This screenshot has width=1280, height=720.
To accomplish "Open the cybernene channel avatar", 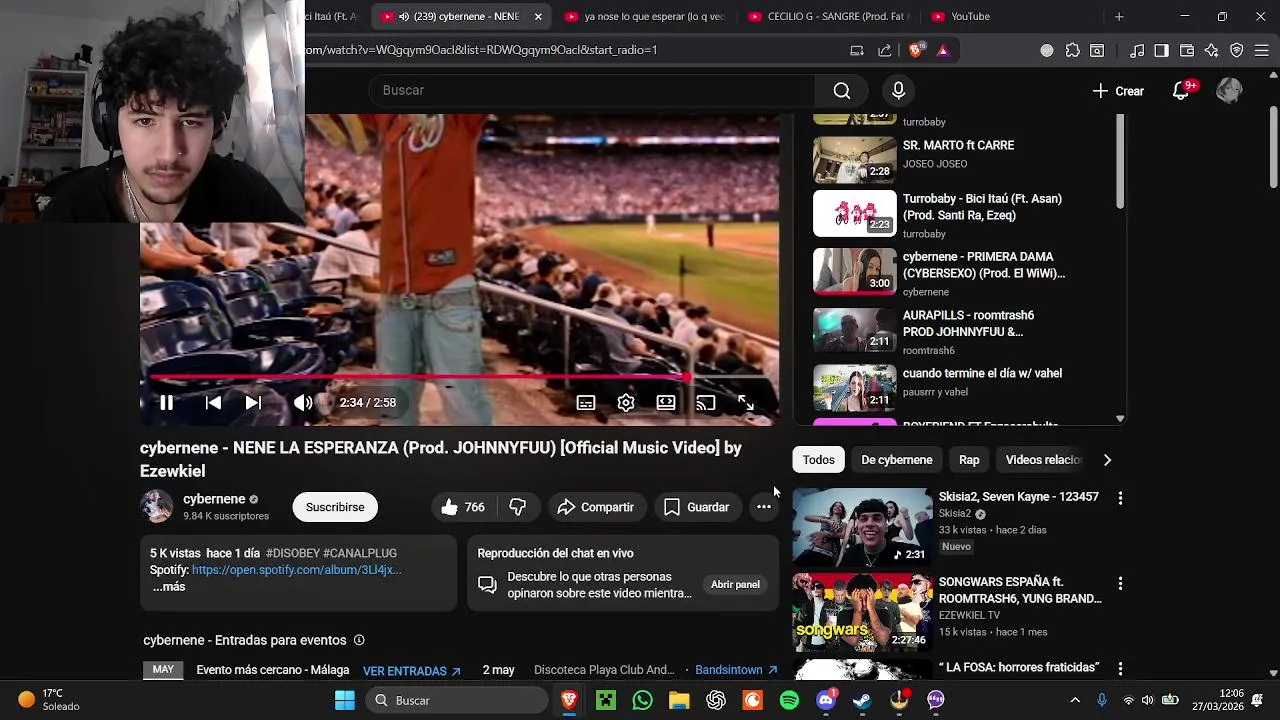I will pos(157,507).
